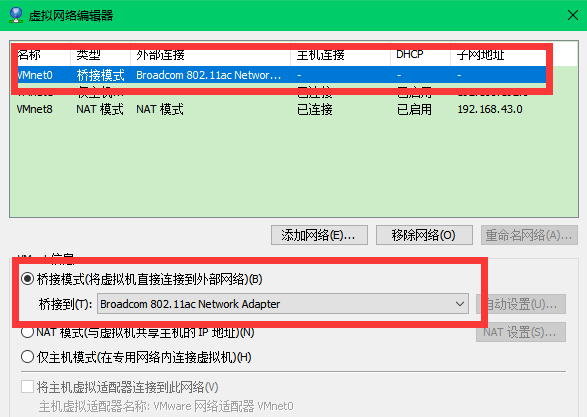
Task: Click the 自动设置(U)... button
Action: pyautogui.click(x=521, y=304)
